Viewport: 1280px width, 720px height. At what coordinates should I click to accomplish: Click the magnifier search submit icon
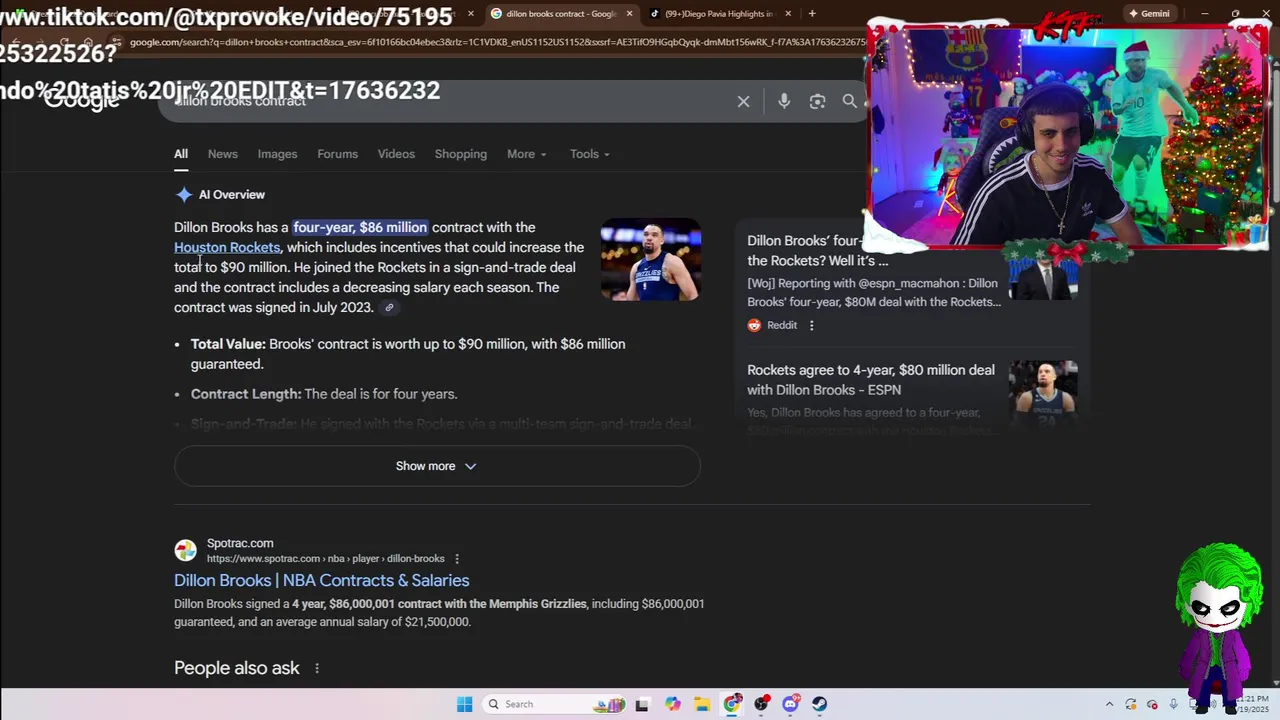pyautogui.click(x=849, y=101)
